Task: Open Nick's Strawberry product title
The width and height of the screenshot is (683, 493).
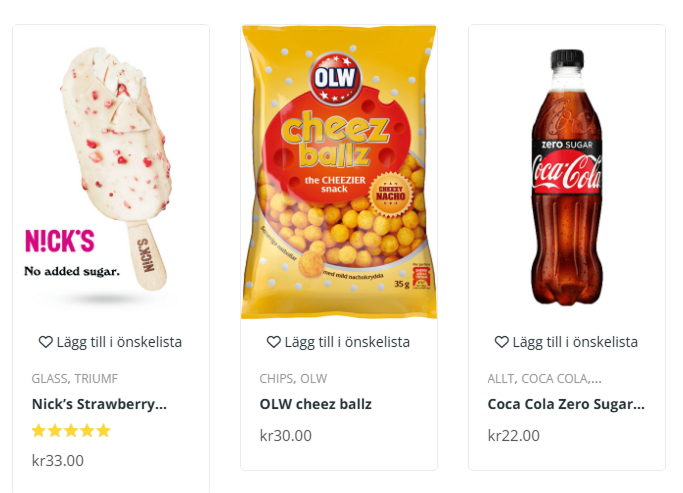Action: 99,405
